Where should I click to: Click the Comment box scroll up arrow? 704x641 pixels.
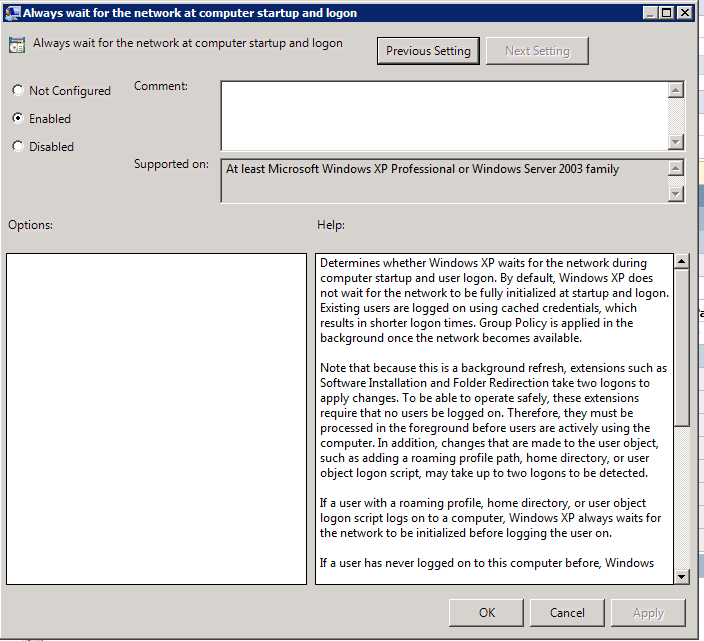coord(676,91)
